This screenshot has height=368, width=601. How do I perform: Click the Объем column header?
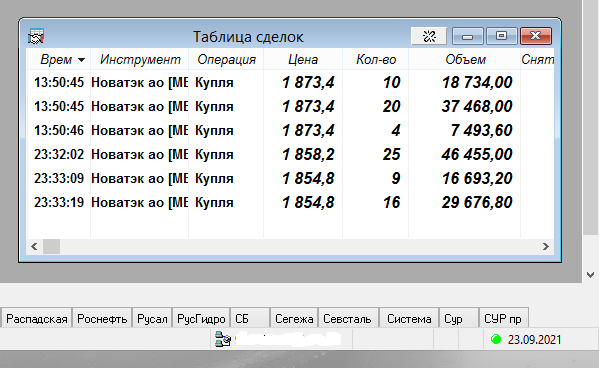tap(465, 59)
